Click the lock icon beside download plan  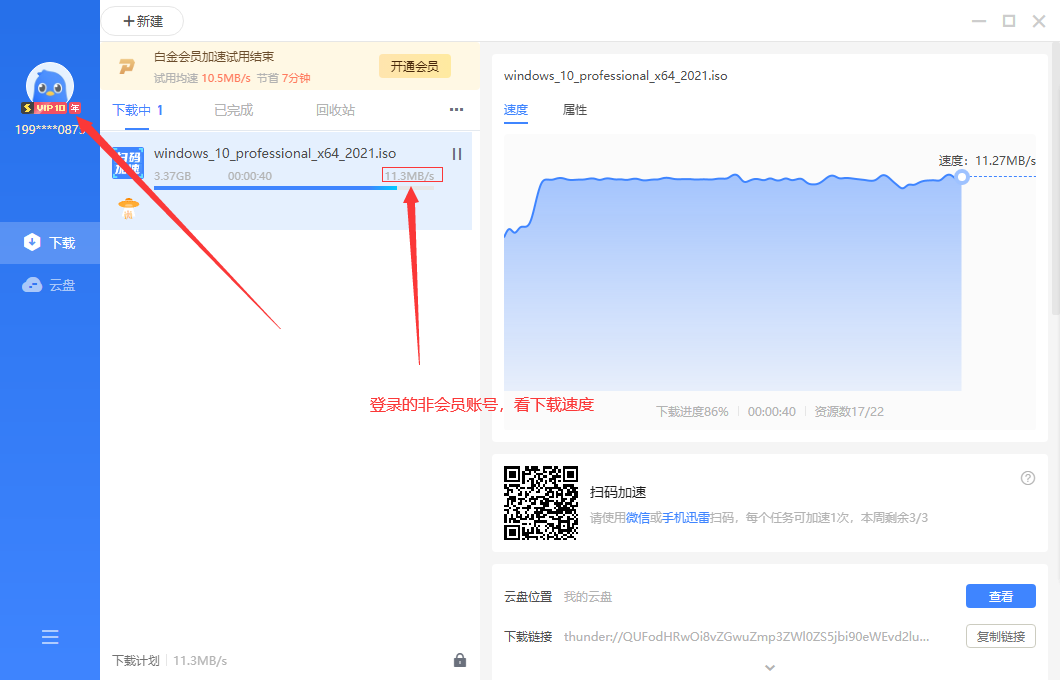point(460,660)
